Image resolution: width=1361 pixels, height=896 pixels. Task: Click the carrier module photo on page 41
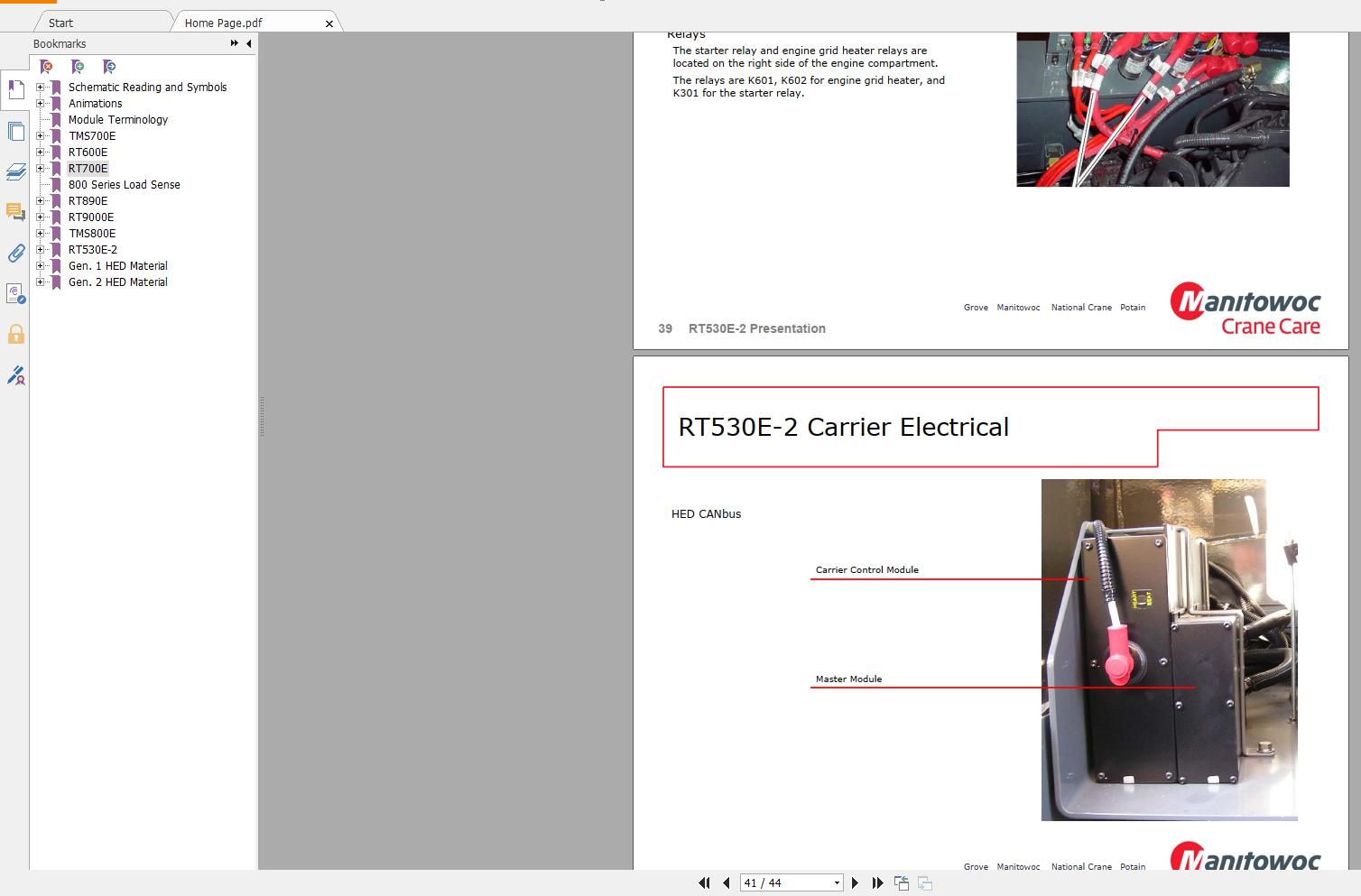coord(1170,650)
